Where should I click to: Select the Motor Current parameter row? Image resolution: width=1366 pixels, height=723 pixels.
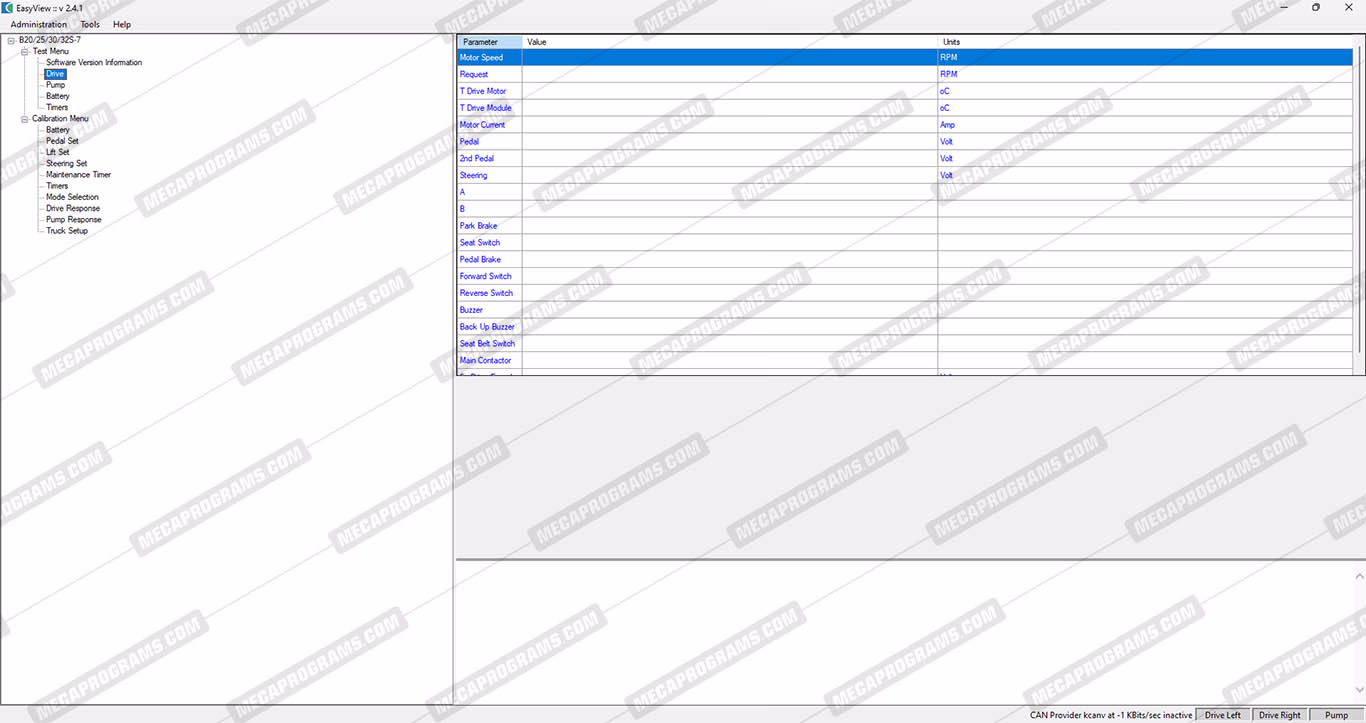click(x=482, y=125)
